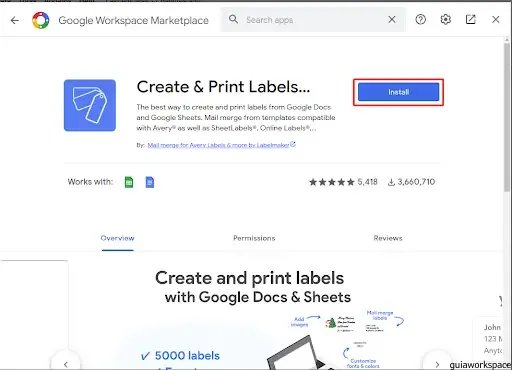Show next screenshot with right chevron
The height and width of the screenshot is (370, 512).
click(x=437, y=364)
